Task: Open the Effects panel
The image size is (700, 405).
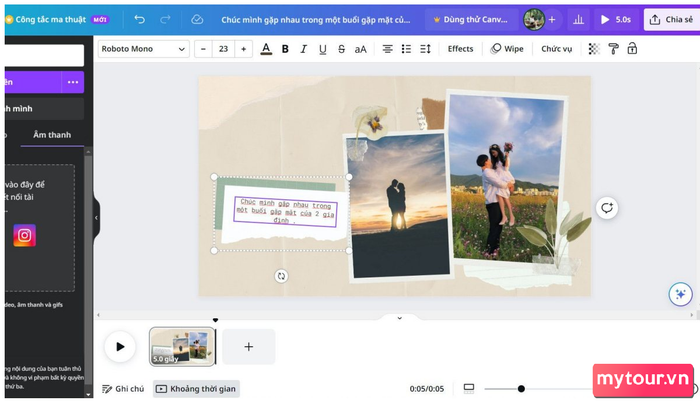Action: (x=460, y=49)
